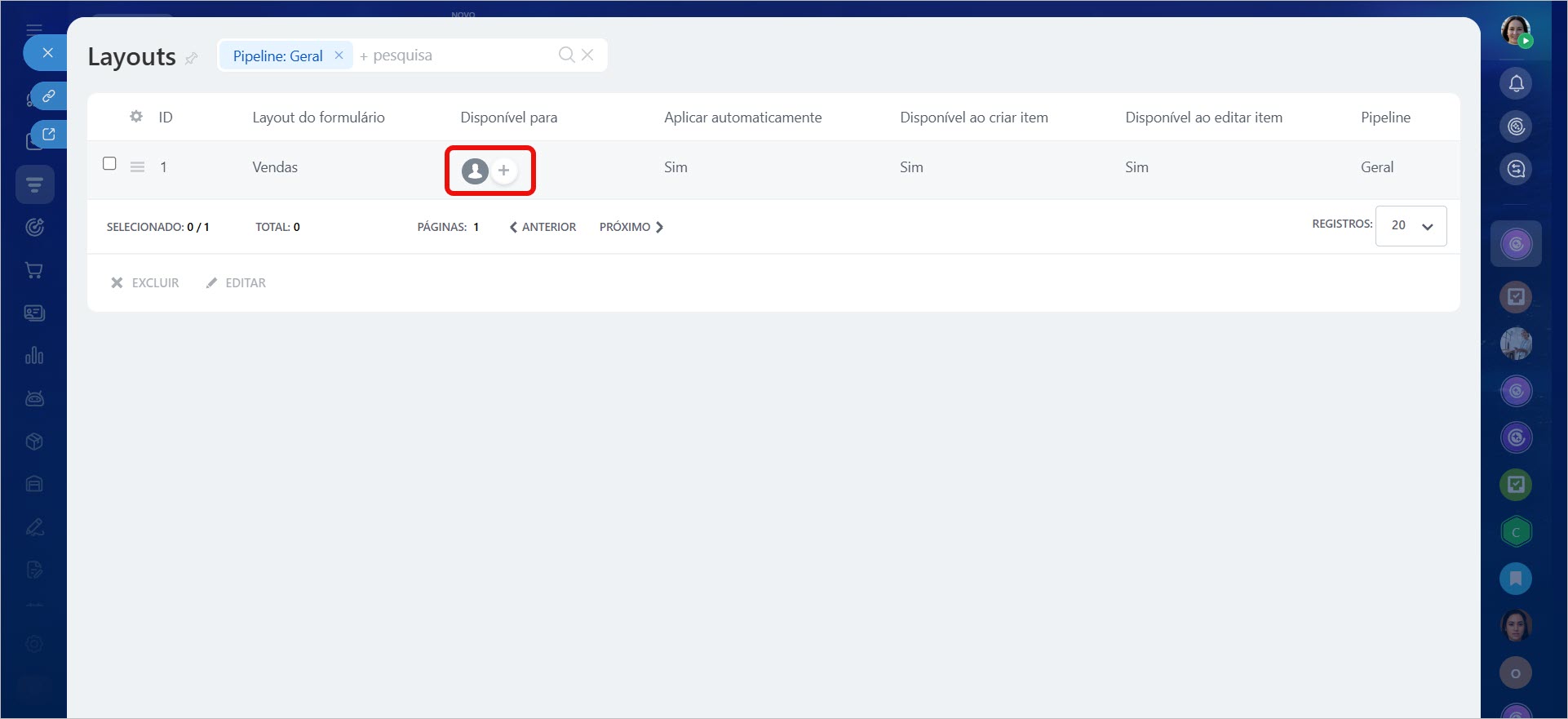Open the grid settings gear icon
Screen dimensions: 1568x719
tap(136, 117)
